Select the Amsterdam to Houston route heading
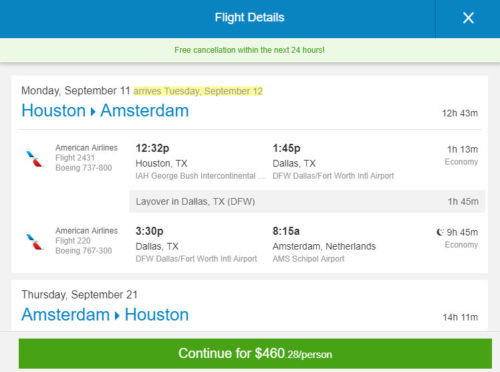This screenshot has width=500, height=372. click(105, 315)
